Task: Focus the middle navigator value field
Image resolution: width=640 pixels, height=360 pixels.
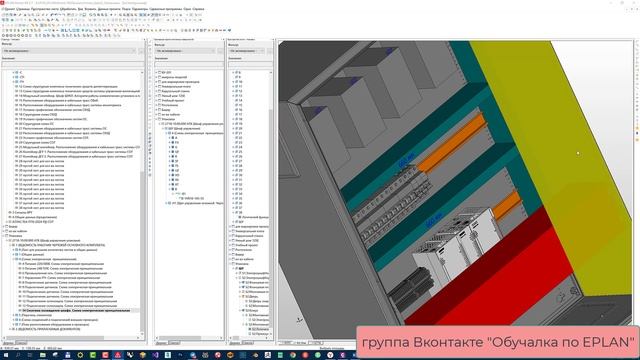Action: click(189, 64)
